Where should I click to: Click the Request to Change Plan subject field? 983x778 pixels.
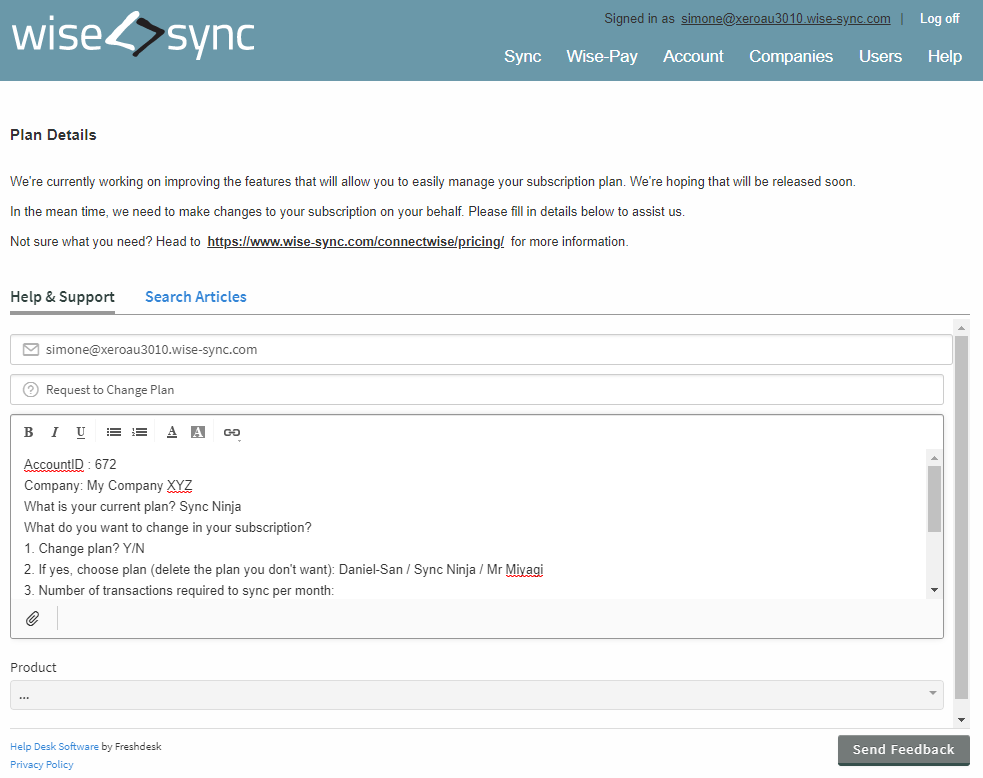476,389
